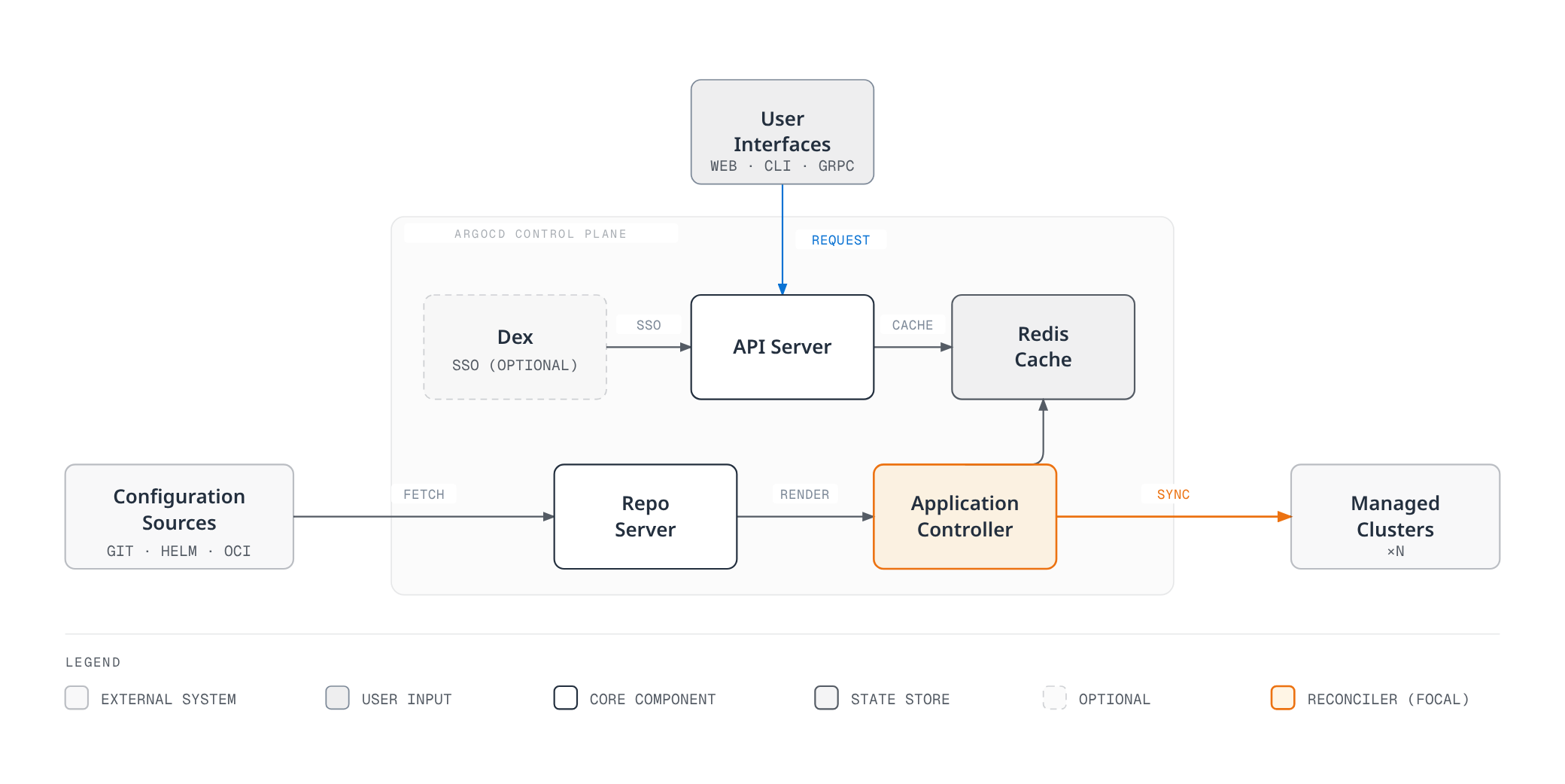Select the Redis Cache node
The width and height of the screenshot is (1565, 784).
click(1043, 347)
